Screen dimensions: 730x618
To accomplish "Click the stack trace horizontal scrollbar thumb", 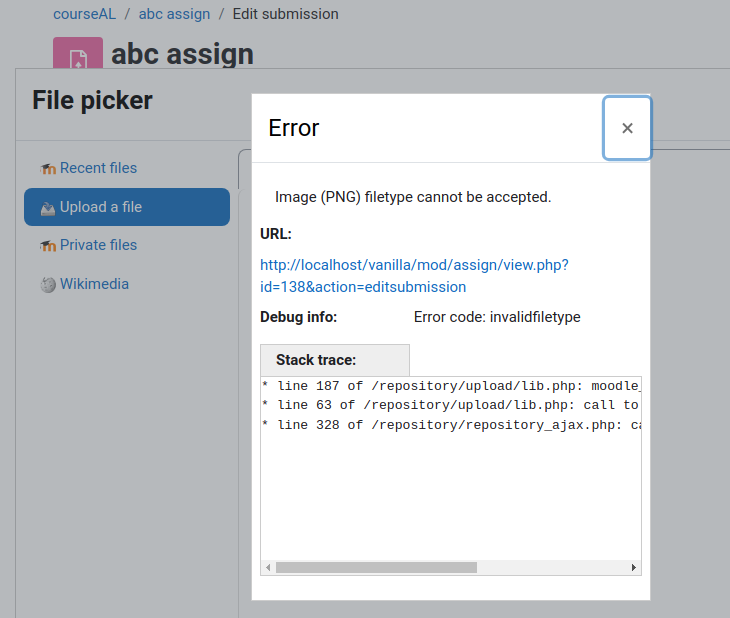I will pyautogui.click(x=376, y=567).
